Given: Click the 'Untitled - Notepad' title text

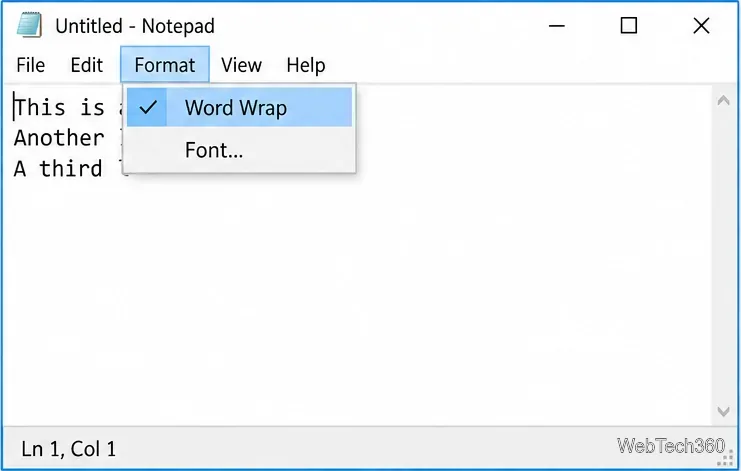Looking at the screenshot, I should click(x=135, y=26).
